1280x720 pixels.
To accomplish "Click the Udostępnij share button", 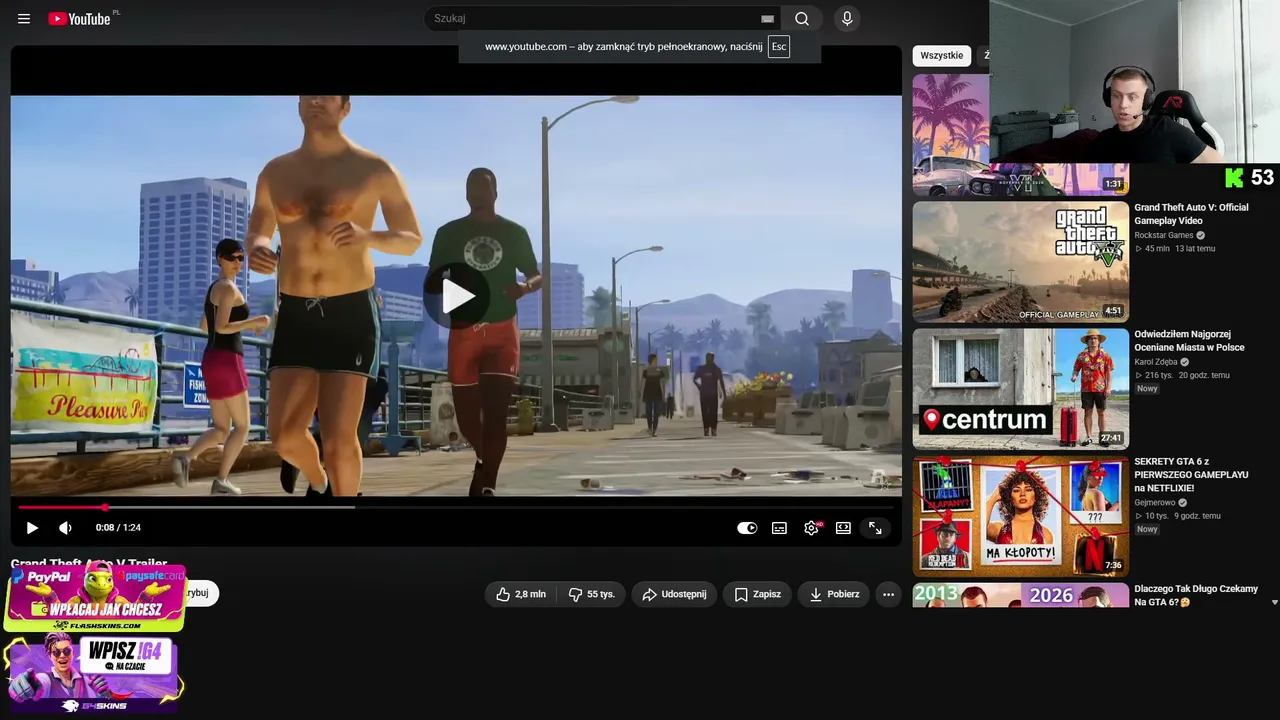I will (674, 594).
